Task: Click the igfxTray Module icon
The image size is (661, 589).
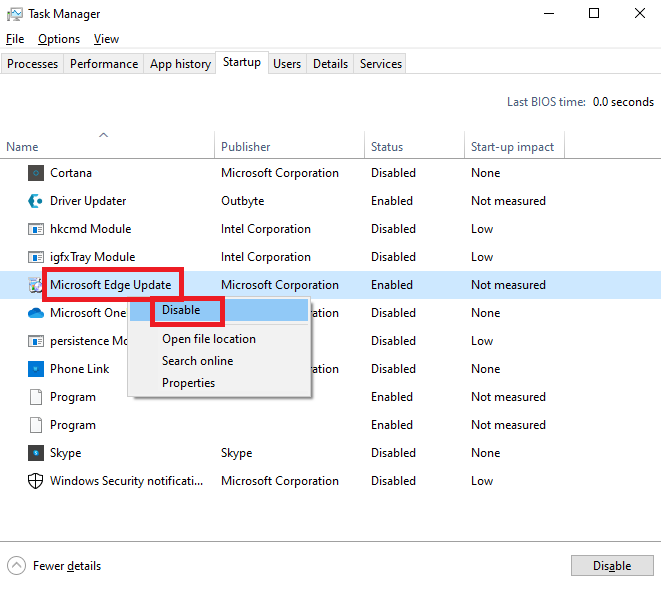Action: click(36, 257)
